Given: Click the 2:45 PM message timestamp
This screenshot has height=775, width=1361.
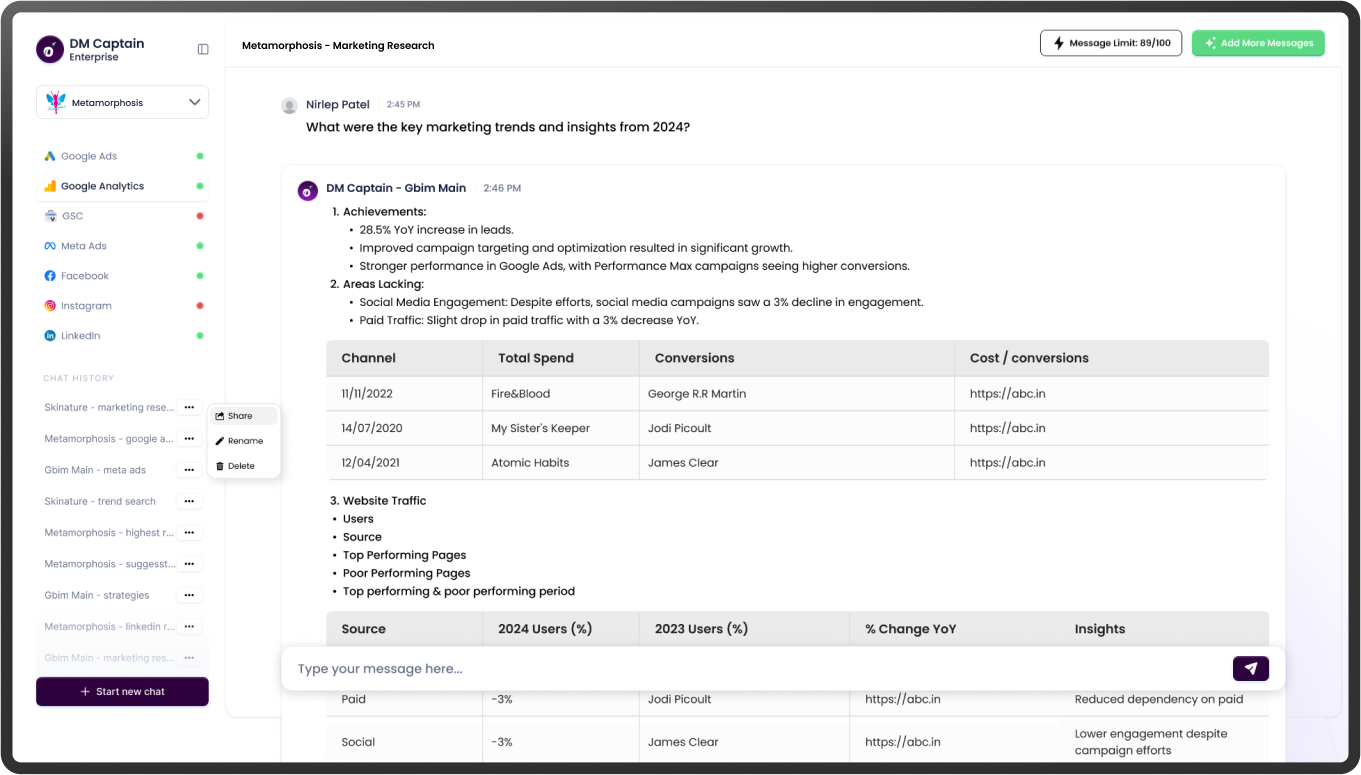Looking at the screenshot, I should (403, 105).
